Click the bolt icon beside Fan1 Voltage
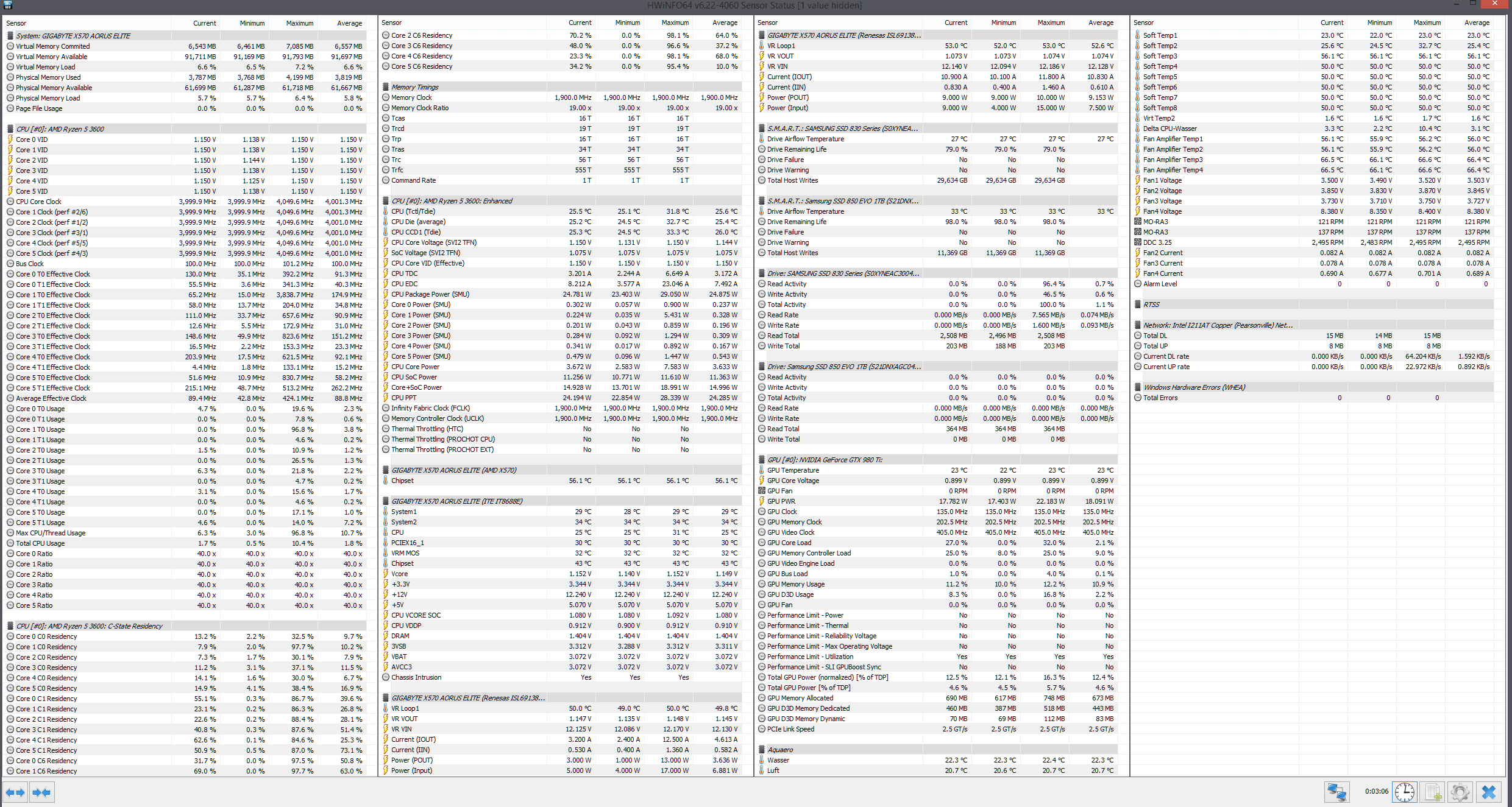This screenshot has height=807, width=1512. [x=1138, y=180]
